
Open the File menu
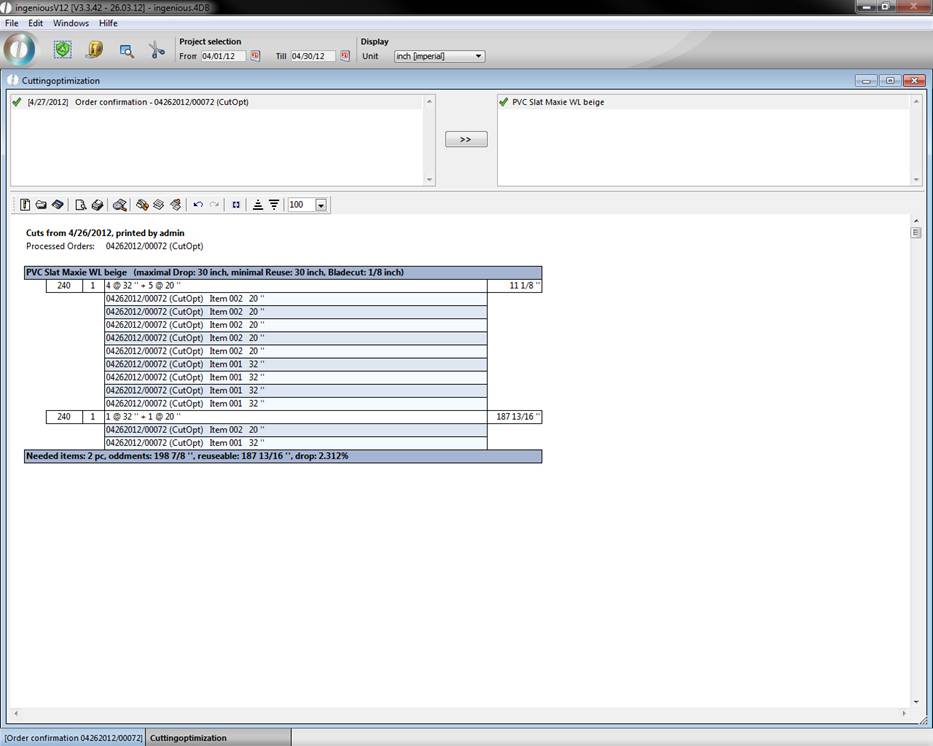pyautogui.click(x=12, y=23)
